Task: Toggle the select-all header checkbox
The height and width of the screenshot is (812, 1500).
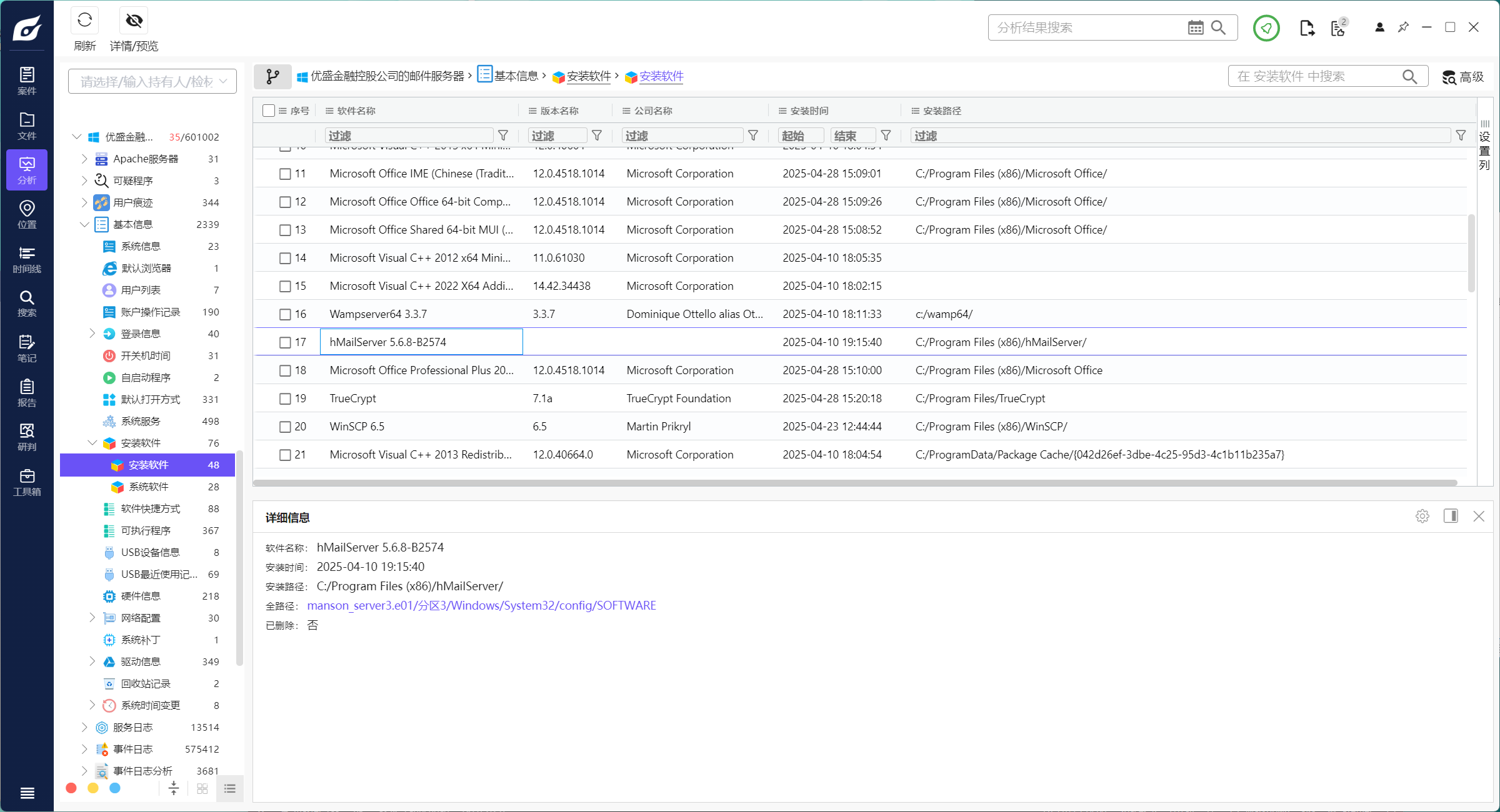Action: tap(269, 111)
